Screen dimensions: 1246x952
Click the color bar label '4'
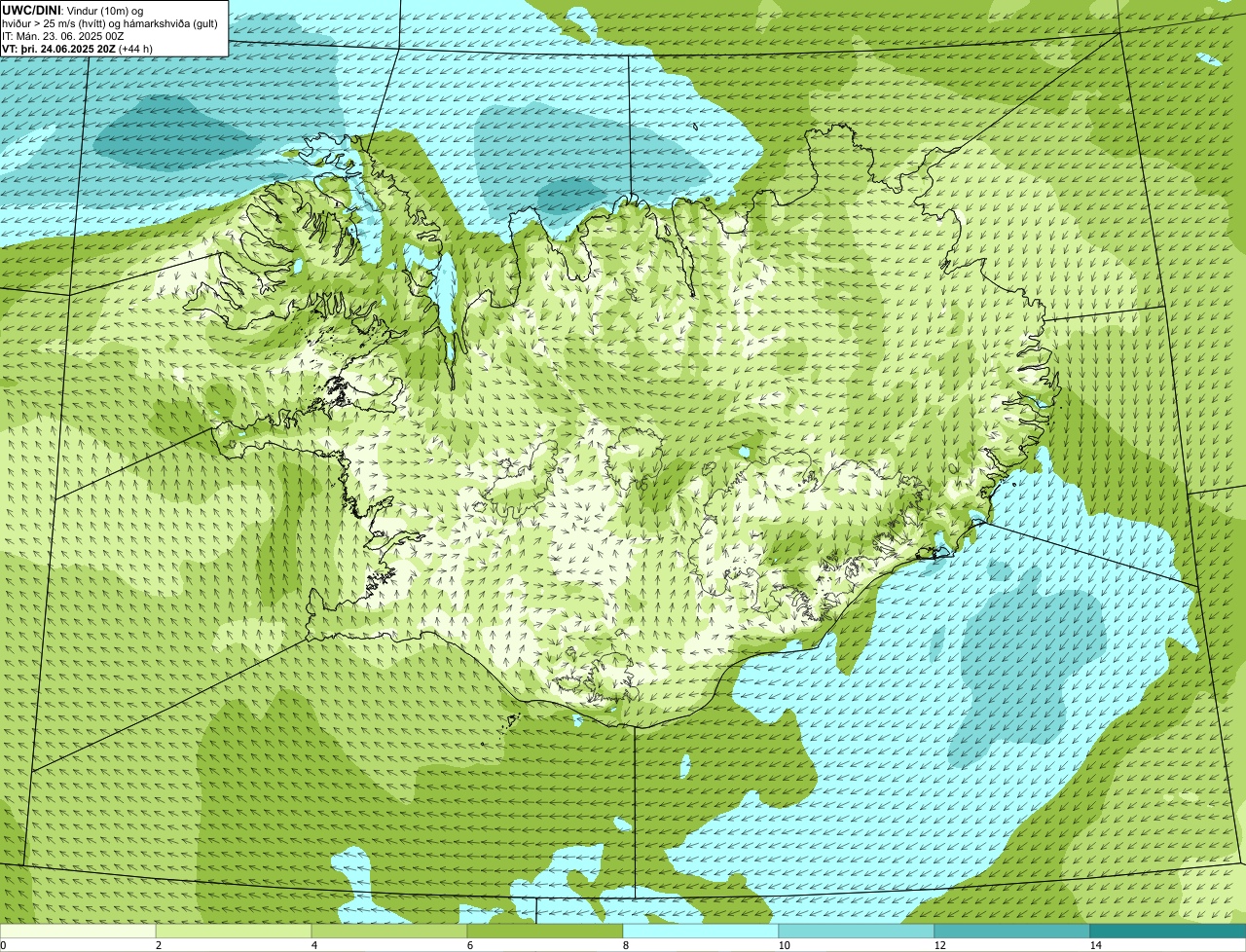tap(313, 945)
